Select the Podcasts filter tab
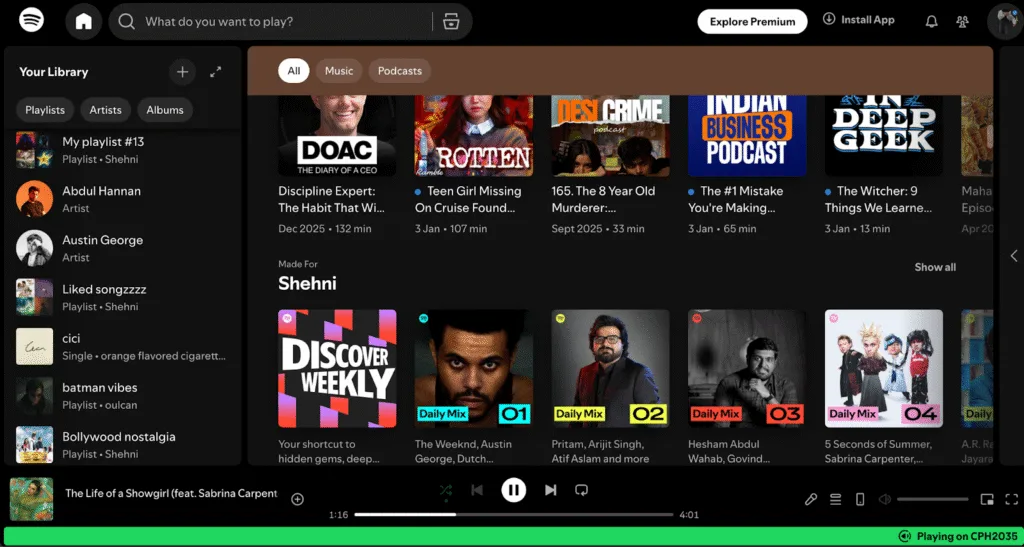The height and width of the screenshot is (547, 1024). [399, 71]
